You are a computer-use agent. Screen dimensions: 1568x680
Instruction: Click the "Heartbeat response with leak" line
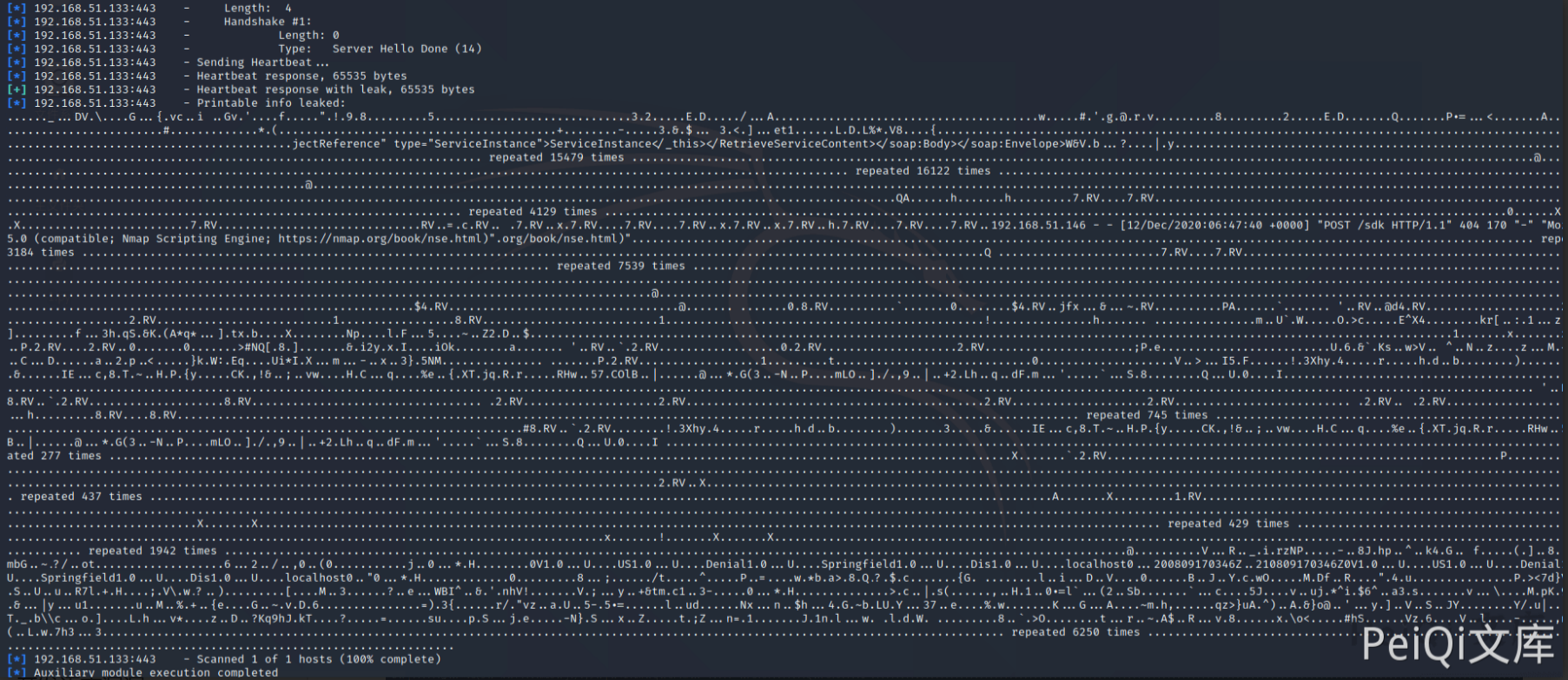335,89
